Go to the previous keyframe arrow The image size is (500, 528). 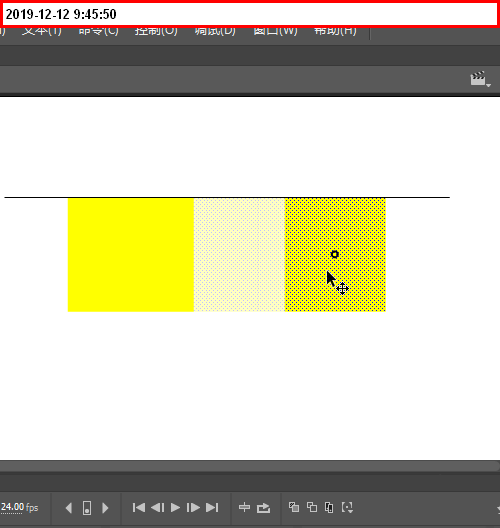point(69,508)
